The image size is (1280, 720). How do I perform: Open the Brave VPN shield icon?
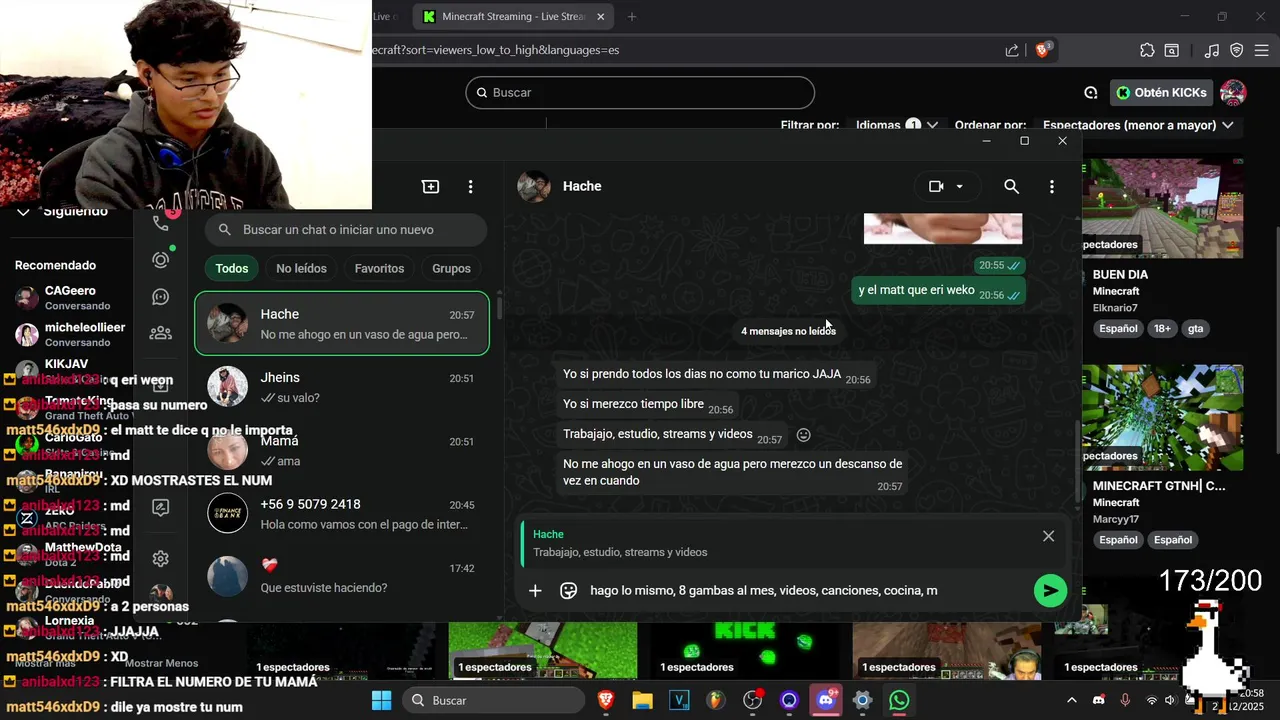pos(1236,50)
